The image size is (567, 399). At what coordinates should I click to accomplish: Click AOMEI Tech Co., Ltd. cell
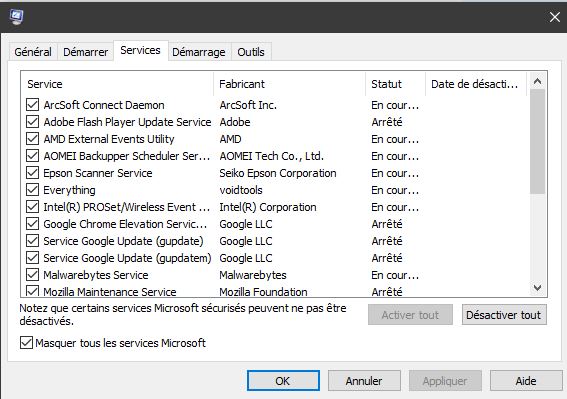coord(272,156)
